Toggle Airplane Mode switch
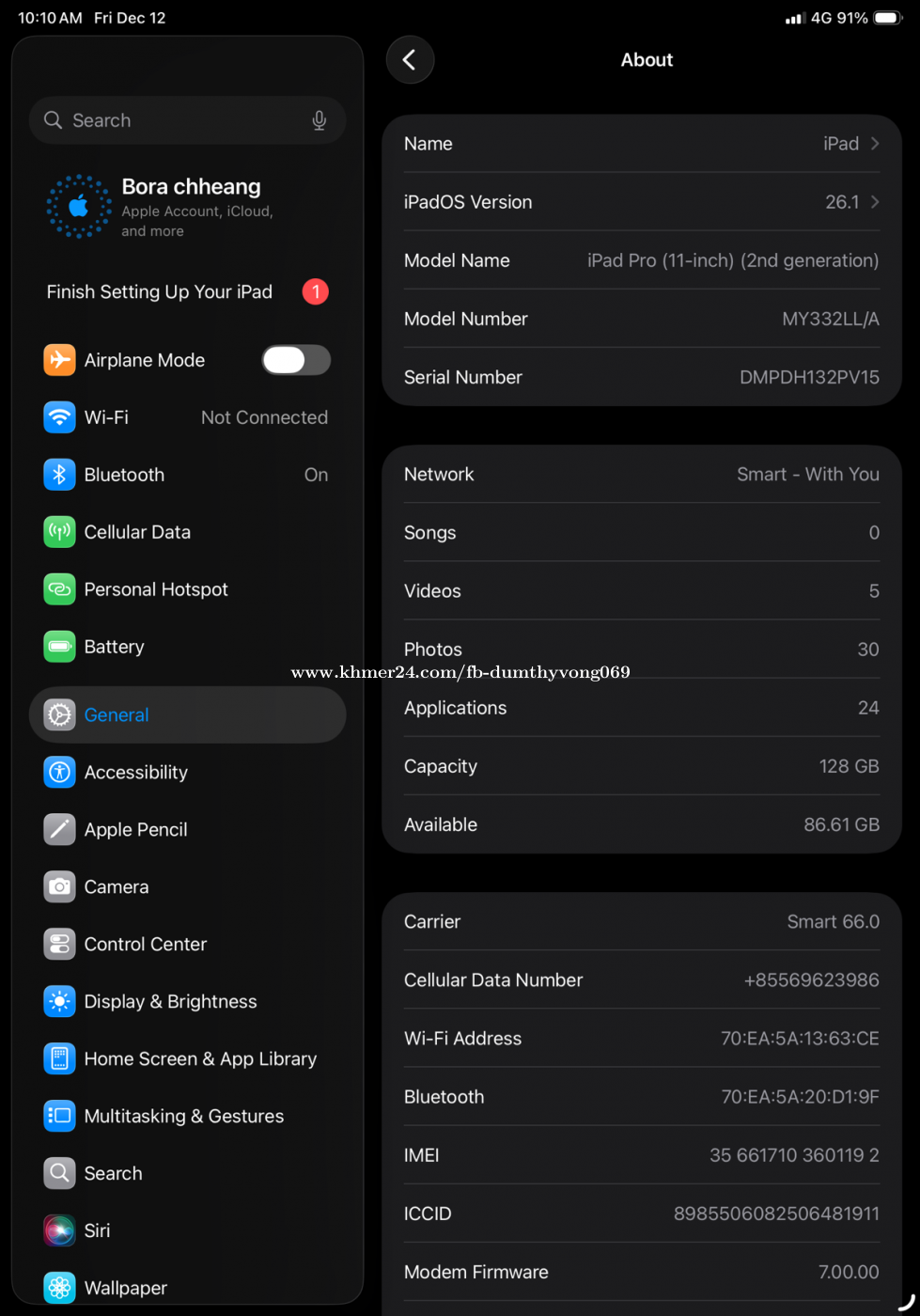Image resolution: width=920 pixels, height=1316 pixels. click(295, 360)
